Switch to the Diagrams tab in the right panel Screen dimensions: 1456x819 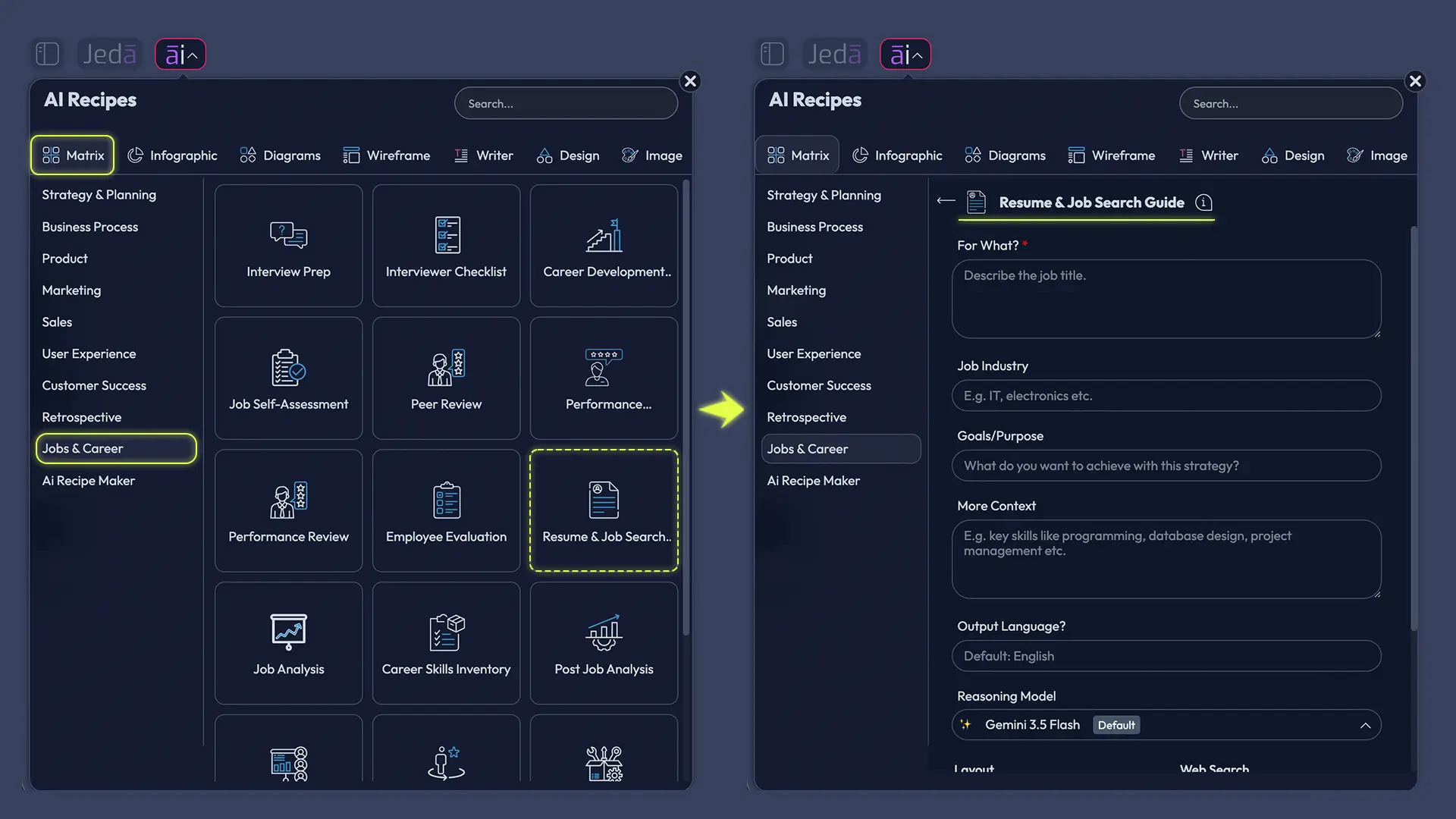tap(1005, 155)
